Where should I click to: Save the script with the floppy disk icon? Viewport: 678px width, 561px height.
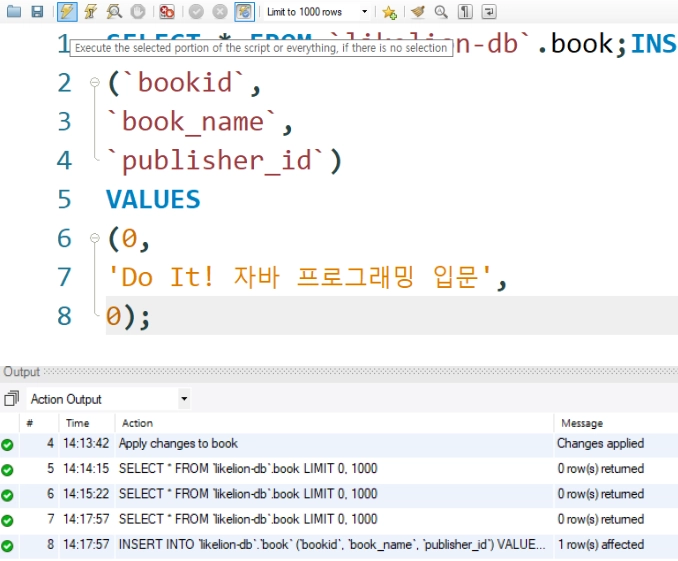coord(37,12)
